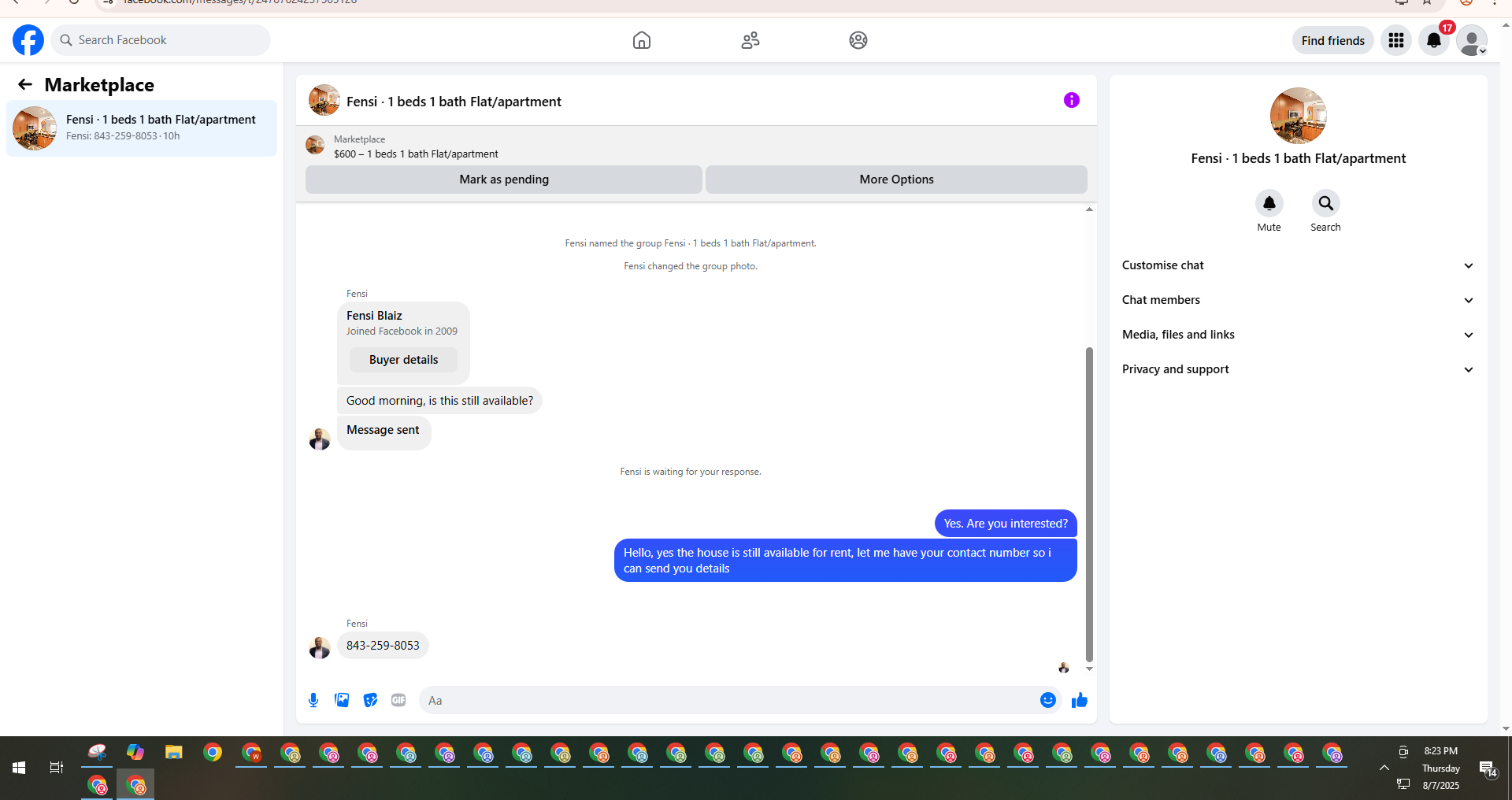The height and width of the screenshot is (800, 1512).
Task: Focus the Search Facebook field
Action: [161, 40]
